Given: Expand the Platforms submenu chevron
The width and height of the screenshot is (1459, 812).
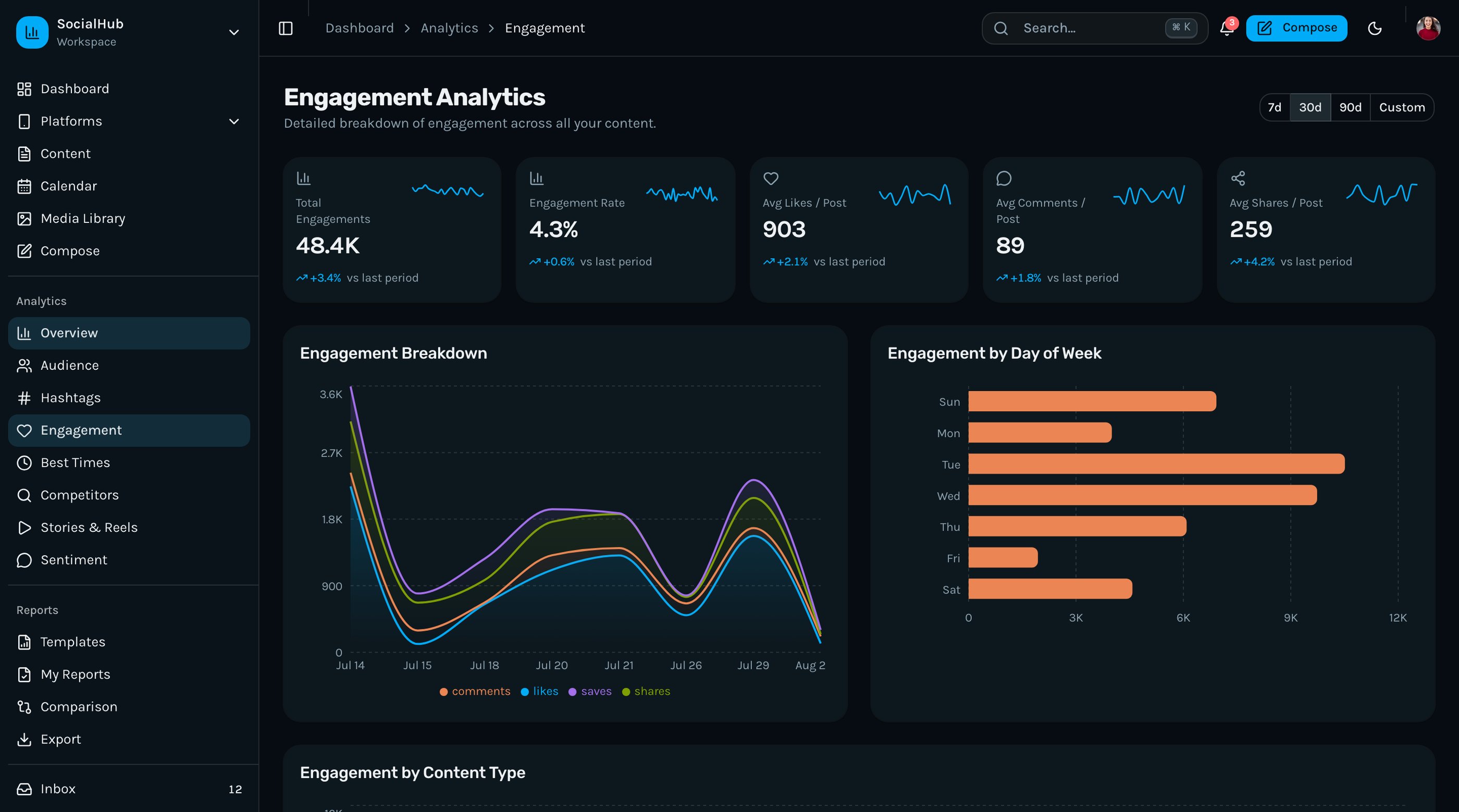Looking at the screenshot, I should click(x=233, y=121).
